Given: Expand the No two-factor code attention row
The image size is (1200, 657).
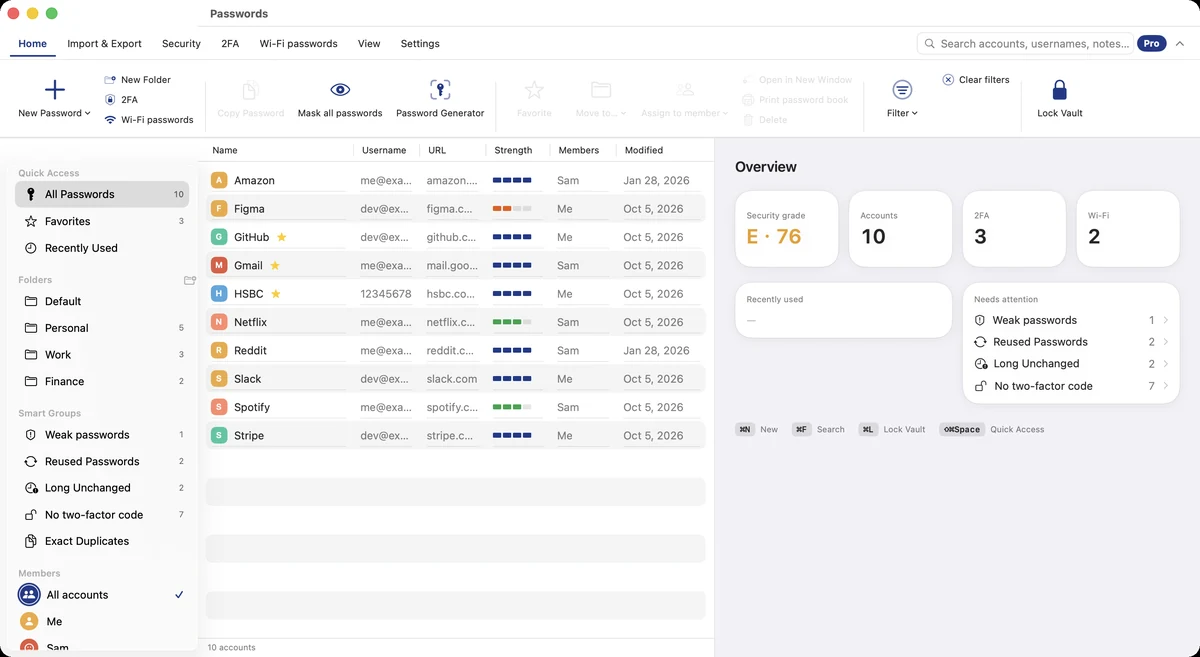Looking at the screenshot, I should 1071,386.
